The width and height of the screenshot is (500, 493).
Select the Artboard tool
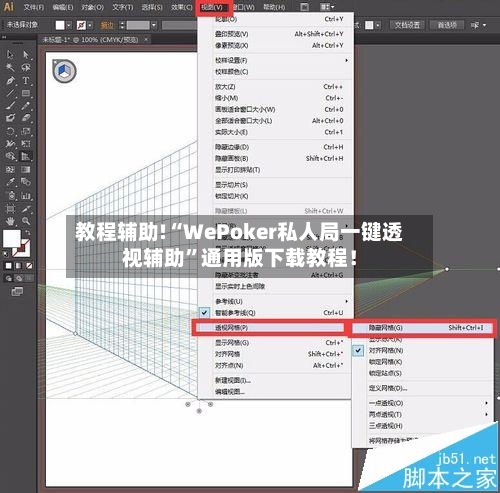(10, 209)
